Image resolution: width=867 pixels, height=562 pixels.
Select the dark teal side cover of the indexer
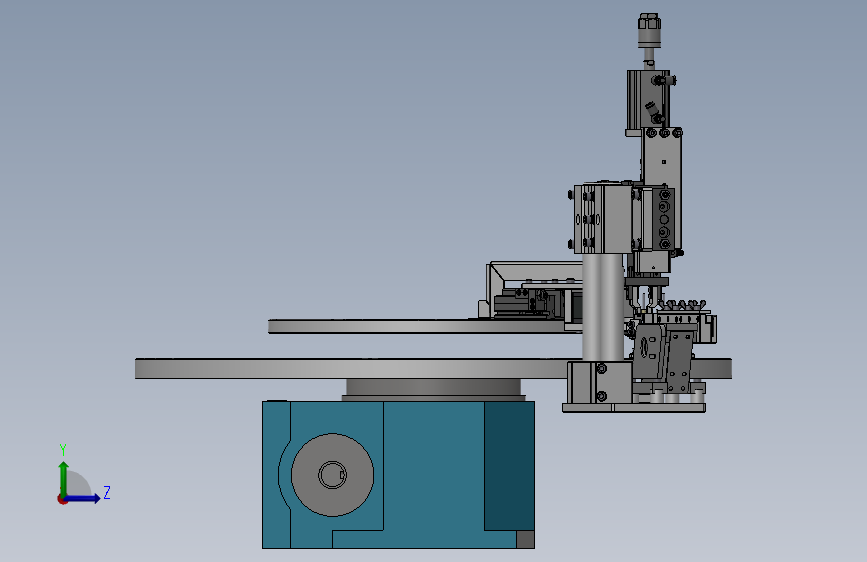tap(509, 466)
